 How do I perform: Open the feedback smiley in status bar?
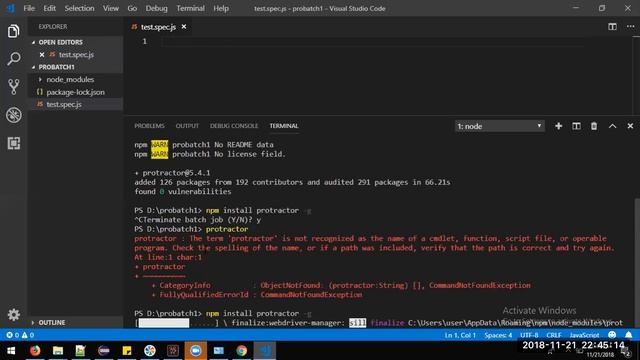coord(612,335)
